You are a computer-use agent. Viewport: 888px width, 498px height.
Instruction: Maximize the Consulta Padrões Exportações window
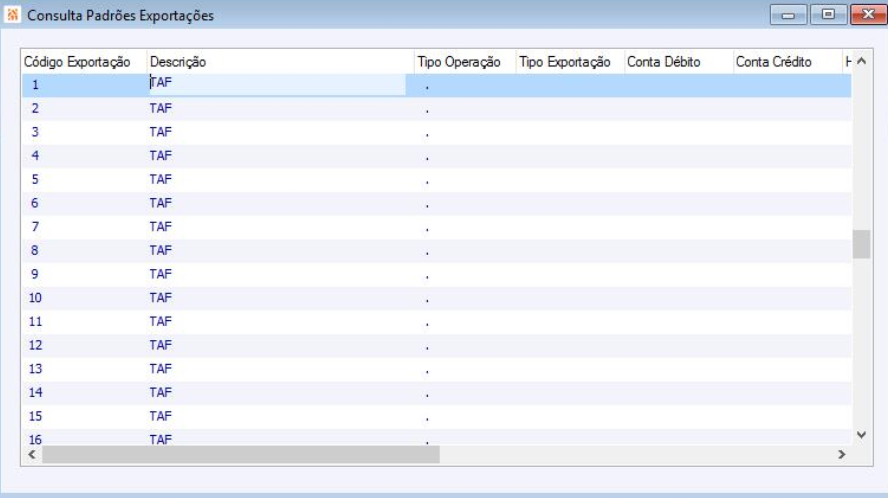point(829,15)
